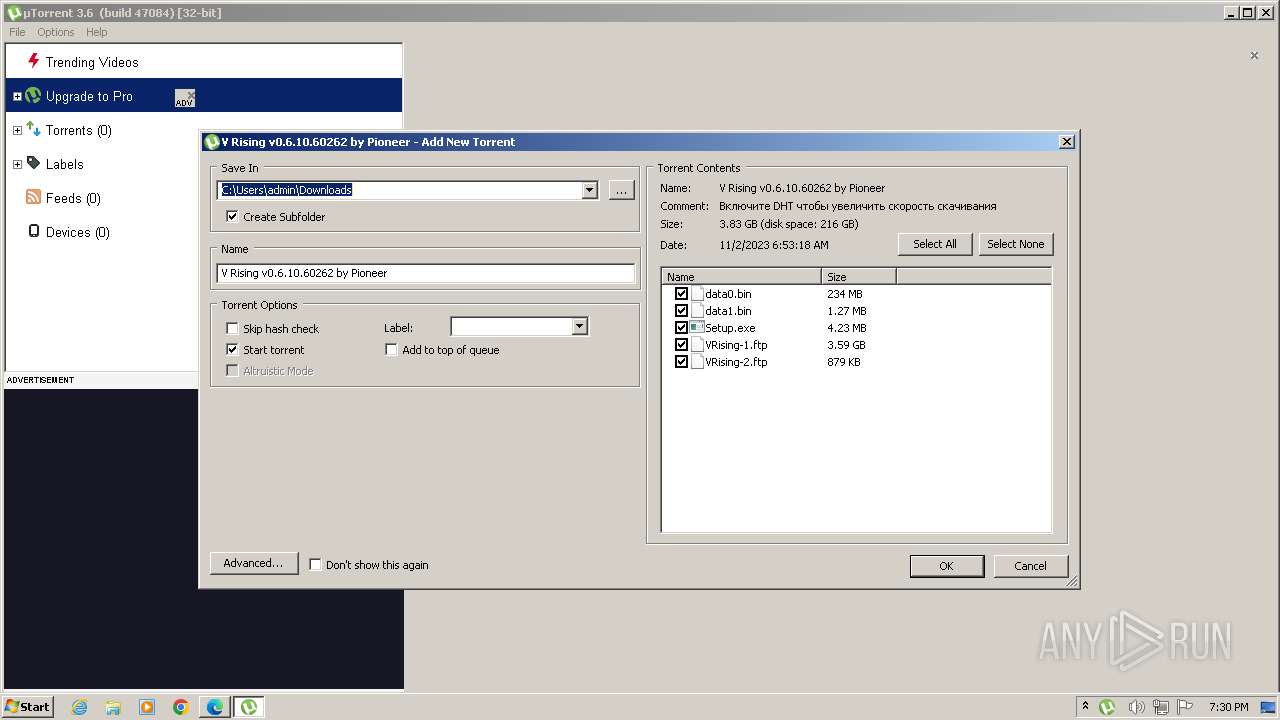Enable Add to top of queue
The height and width of the screenshot is (720, 1280).
click(391, 349)
